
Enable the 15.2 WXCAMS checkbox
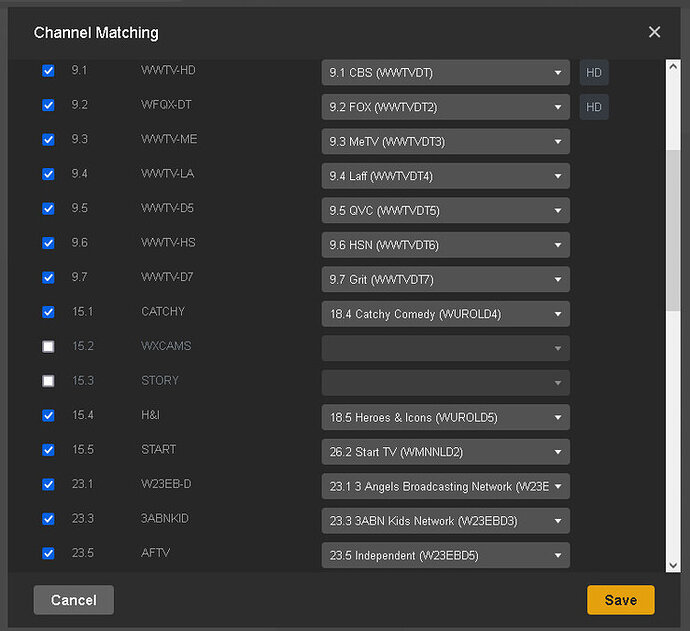pos(48,346)
